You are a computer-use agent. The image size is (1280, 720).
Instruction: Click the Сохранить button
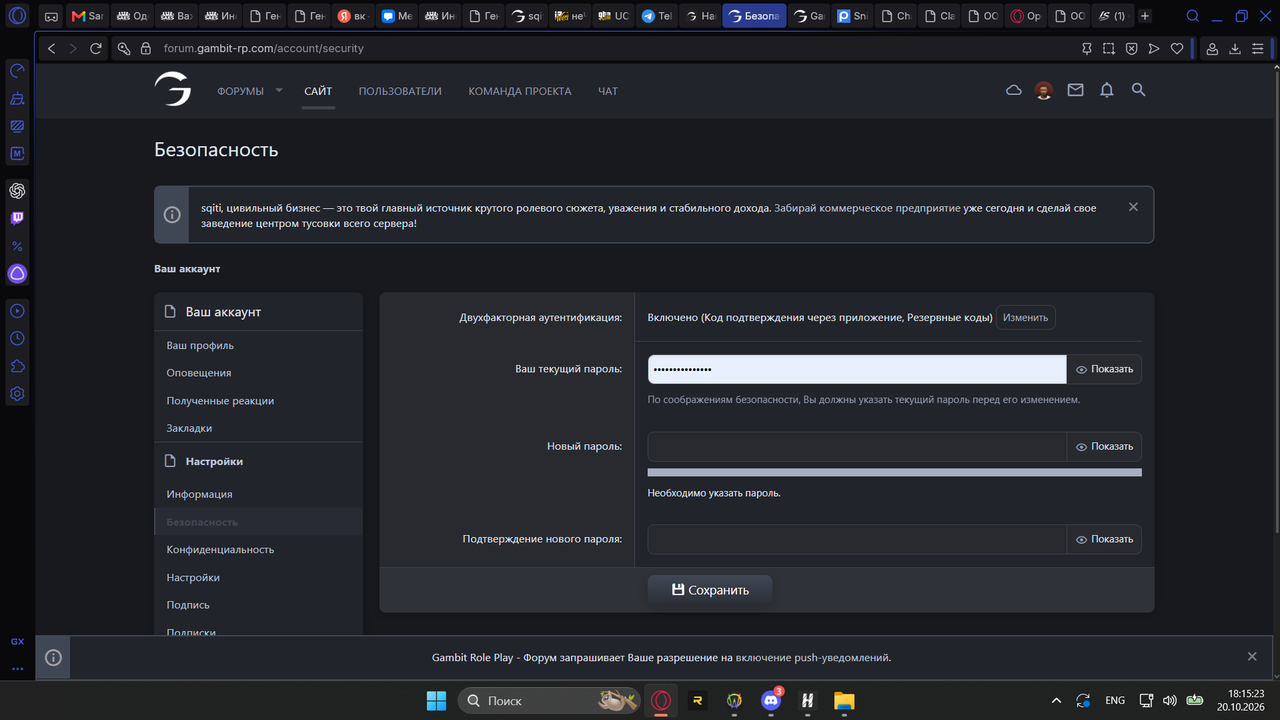coord(710,590)
